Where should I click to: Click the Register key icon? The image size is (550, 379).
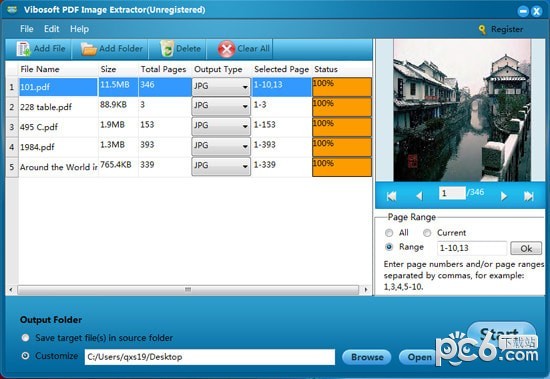tap(482, 30)
